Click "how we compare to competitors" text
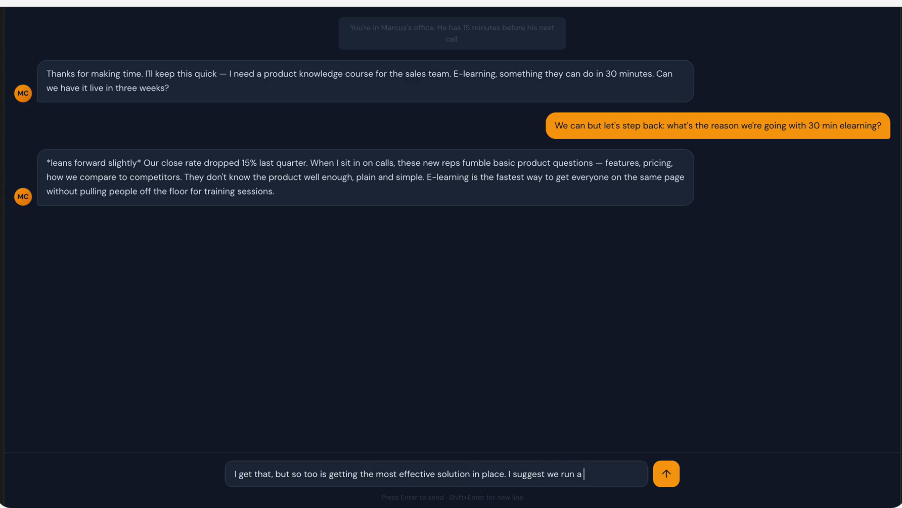This screenshot has height=508, width=902. point(109,177)
